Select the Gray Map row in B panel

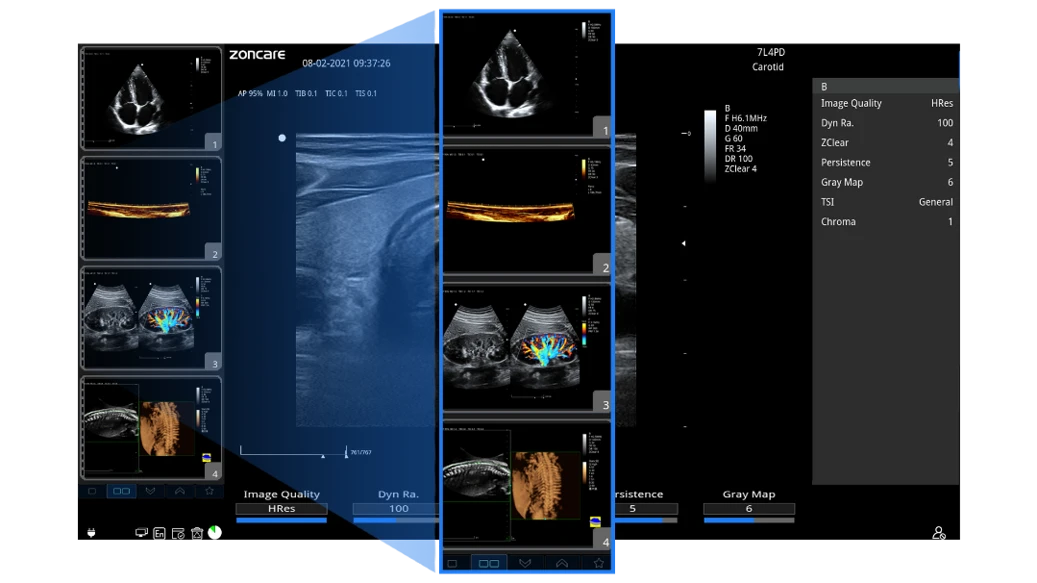point(886,182)
